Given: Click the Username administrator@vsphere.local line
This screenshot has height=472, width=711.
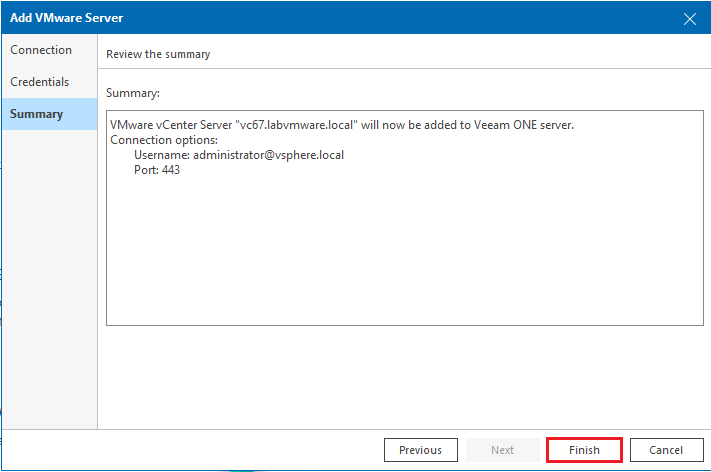Looking at the screenshot, I should (239, 155).
